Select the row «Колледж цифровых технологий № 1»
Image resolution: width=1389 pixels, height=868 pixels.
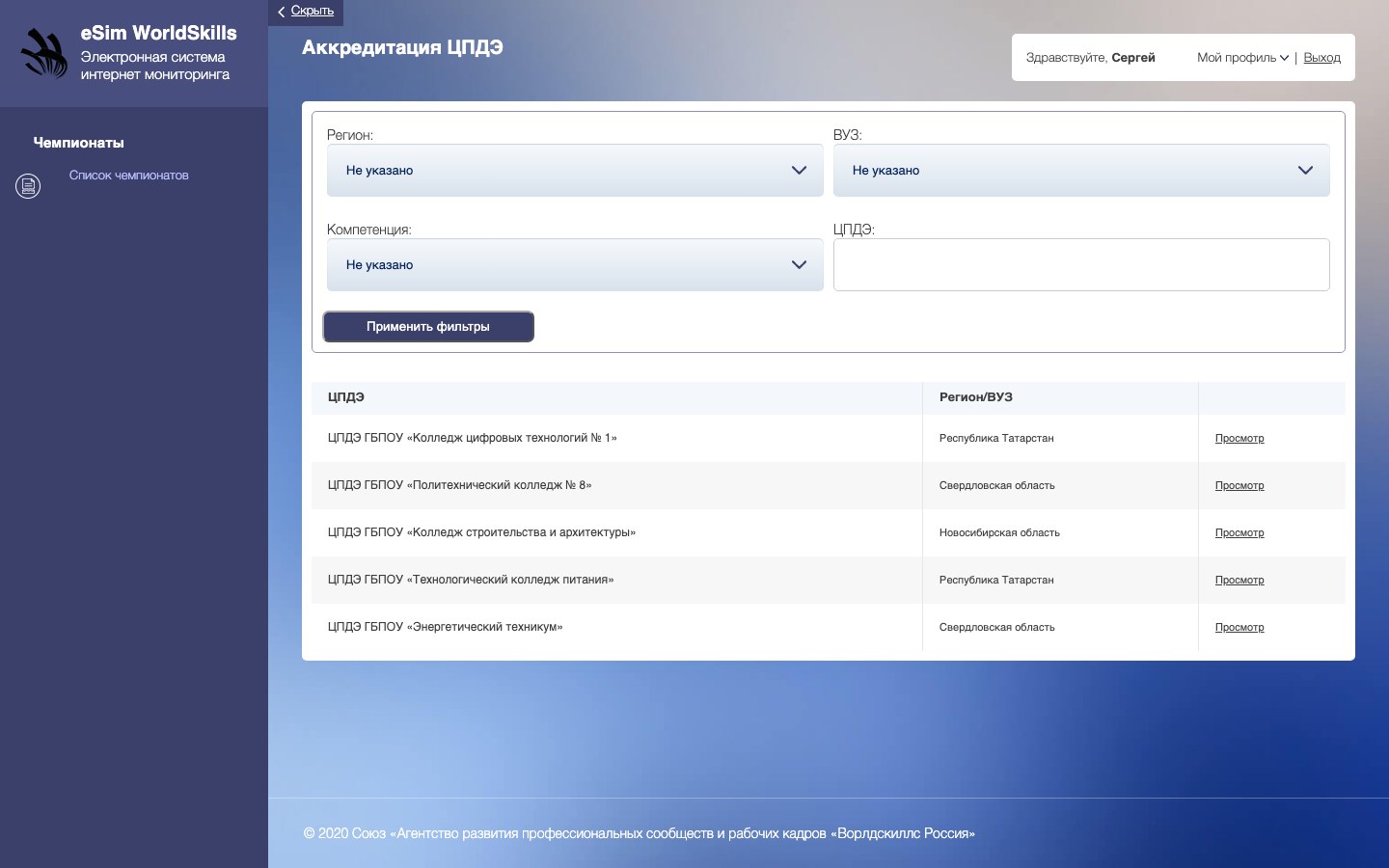[829, 439]
